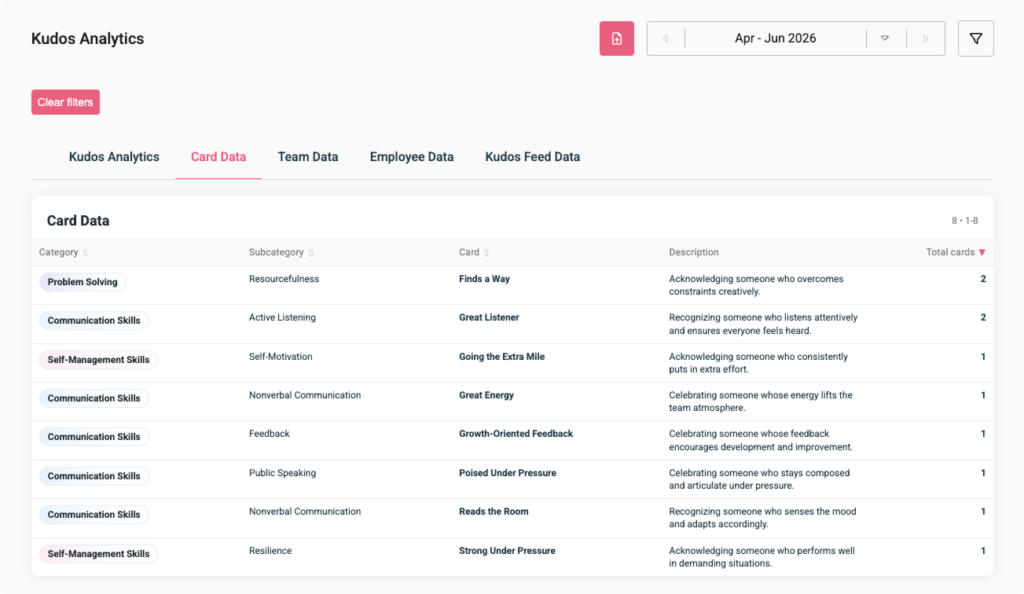Select the Great Energy card
1024x594 pixels.
[486, 395]
